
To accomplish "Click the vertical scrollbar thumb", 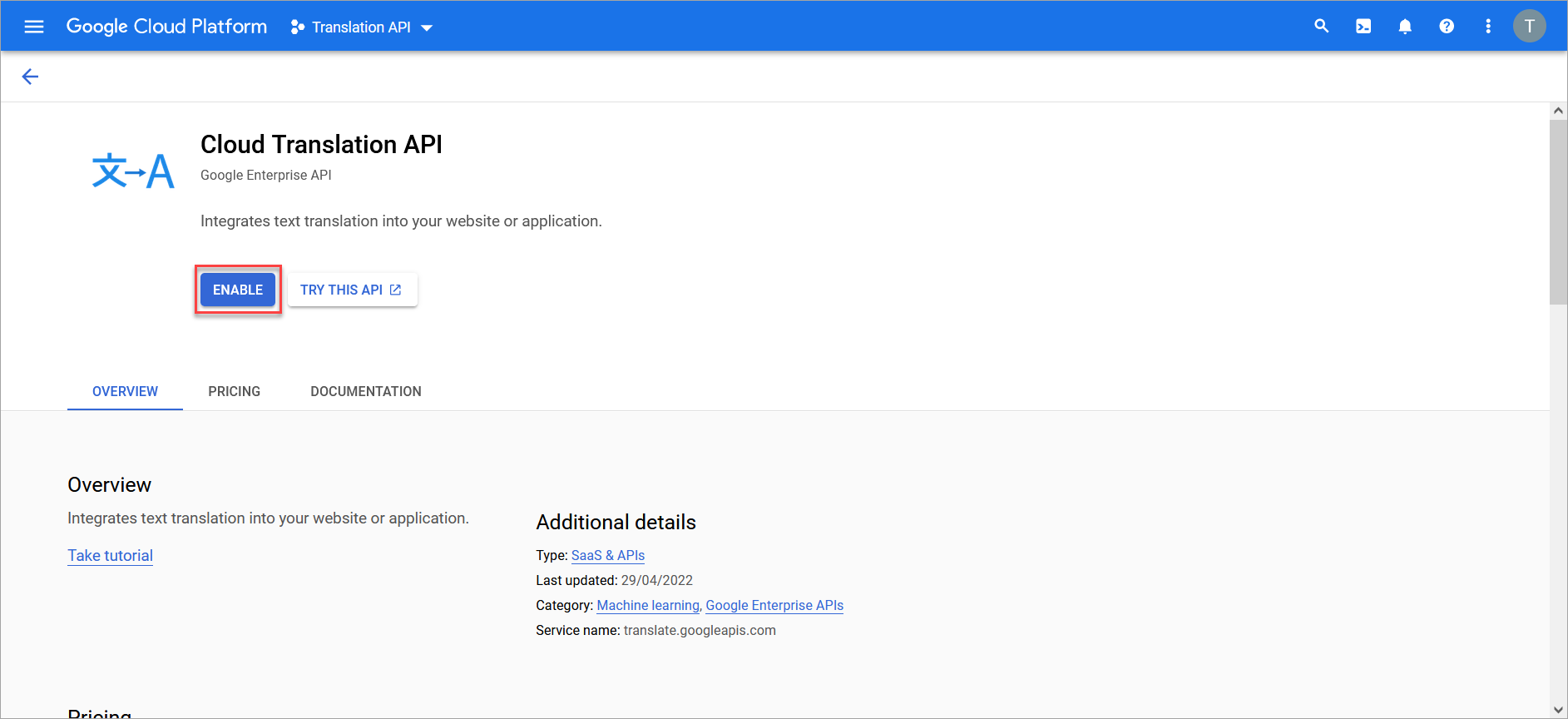I will [x=1558, y=212].
